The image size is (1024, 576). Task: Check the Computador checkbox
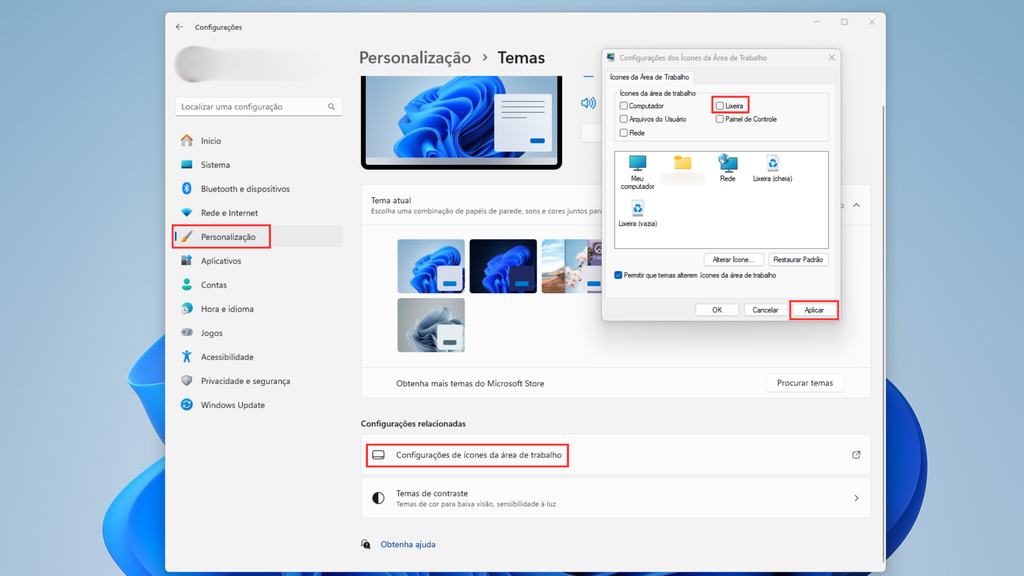(x=624, y=106)
